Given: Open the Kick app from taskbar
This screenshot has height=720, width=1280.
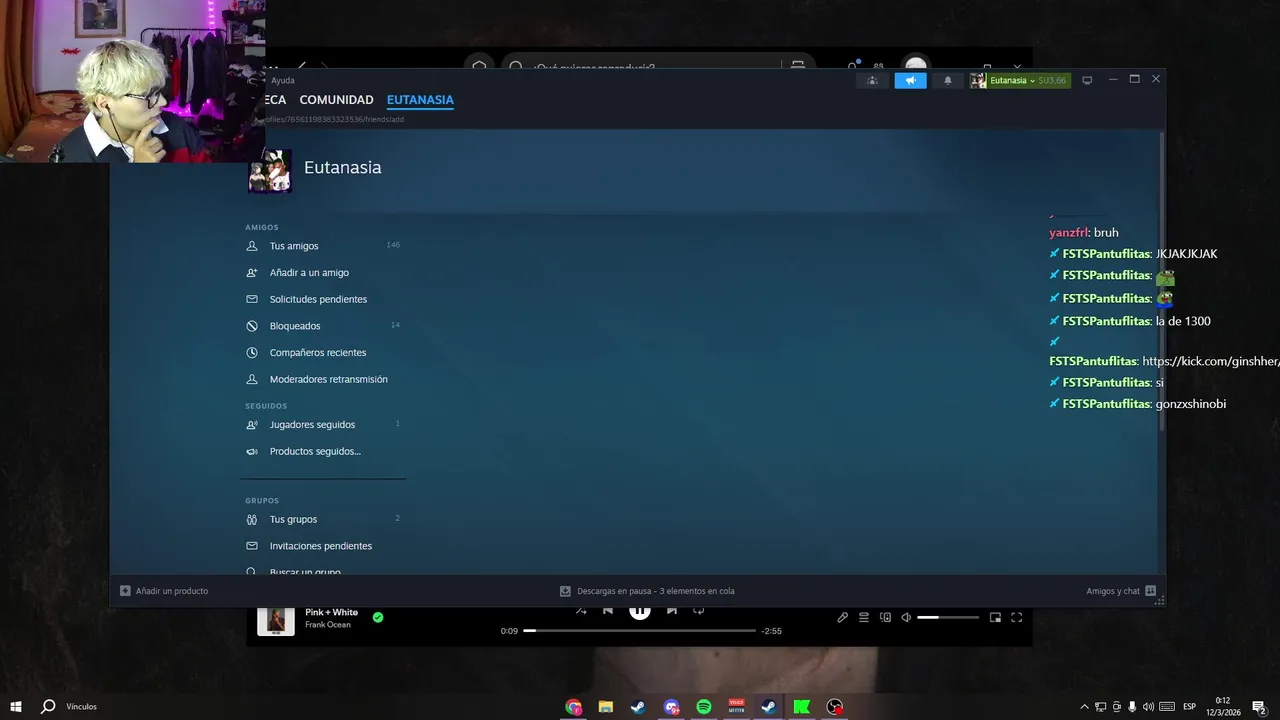Looking at the screenshot, I should [801, 706].
